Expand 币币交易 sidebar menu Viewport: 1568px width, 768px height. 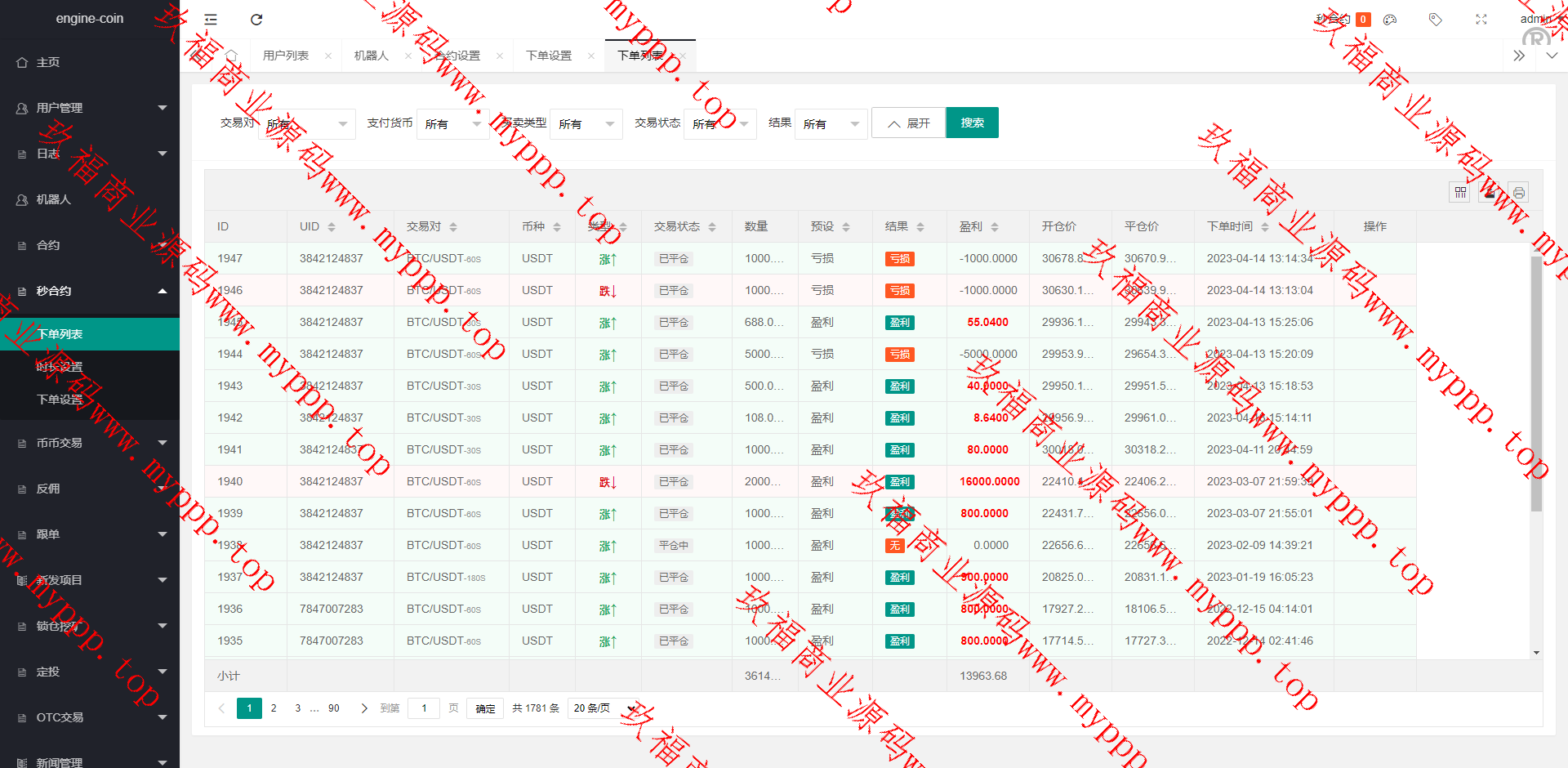[90, 443]
